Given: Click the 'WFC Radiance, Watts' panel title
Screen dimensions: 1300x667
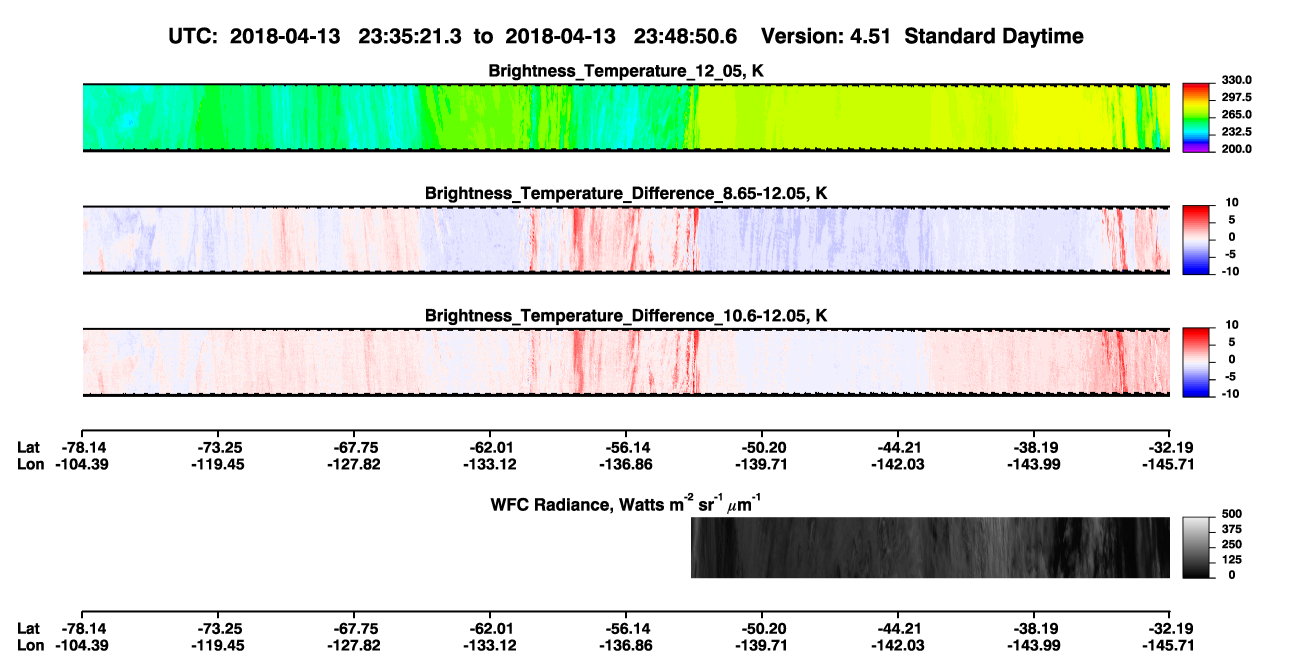Looking at the screenshot, I should (x=628, y=503).
